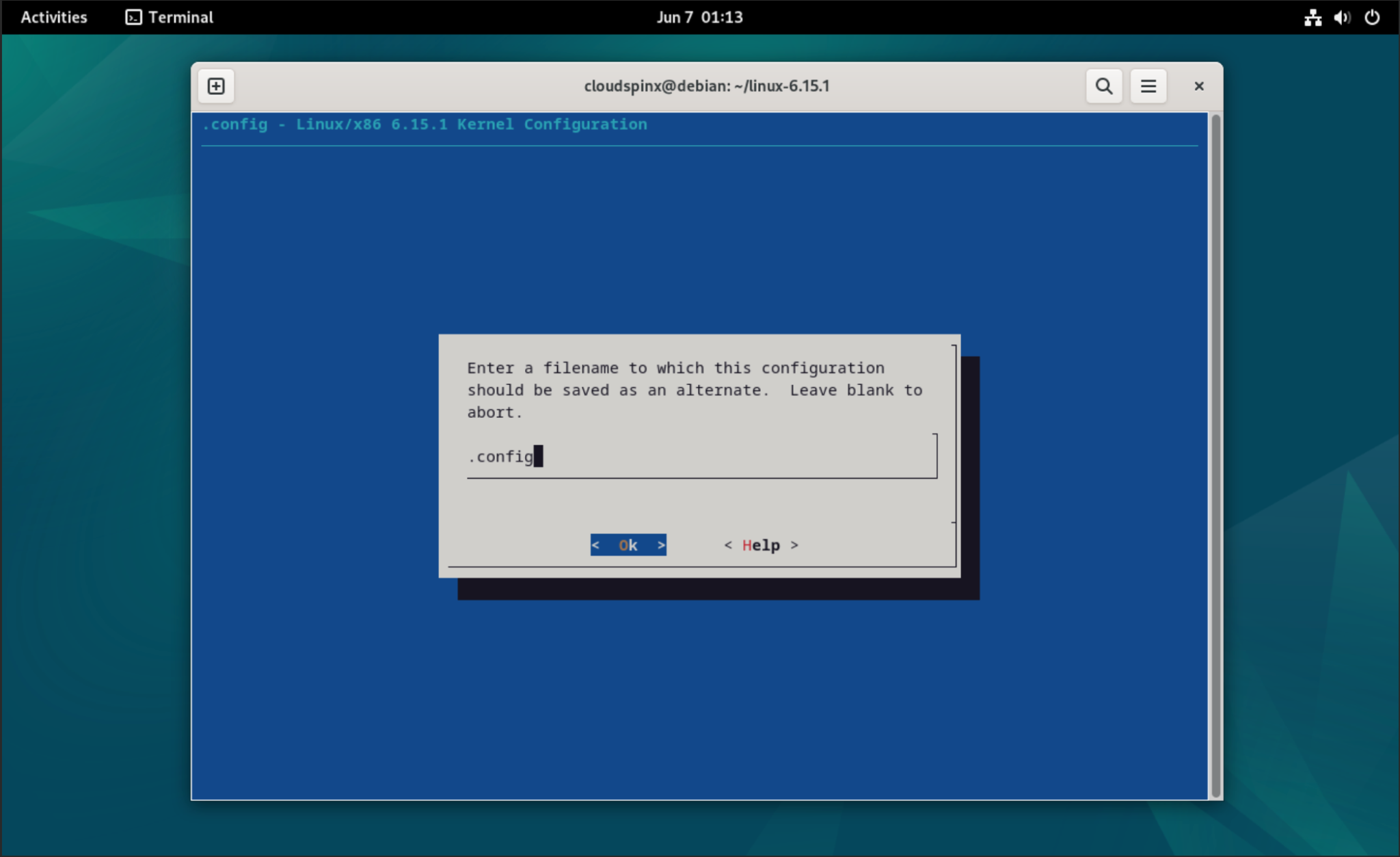Click the network status icon
1400x857 pixels.
pyautogui.click(x=1312, y=17)
